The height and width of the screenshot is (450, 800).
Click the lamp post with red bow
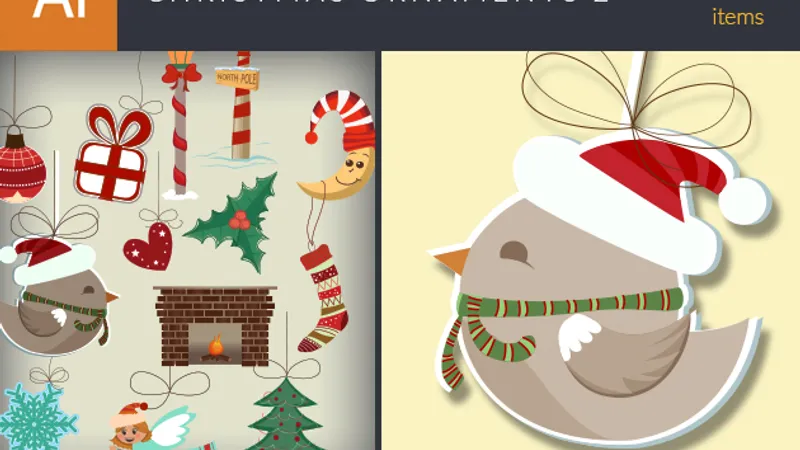180,124
